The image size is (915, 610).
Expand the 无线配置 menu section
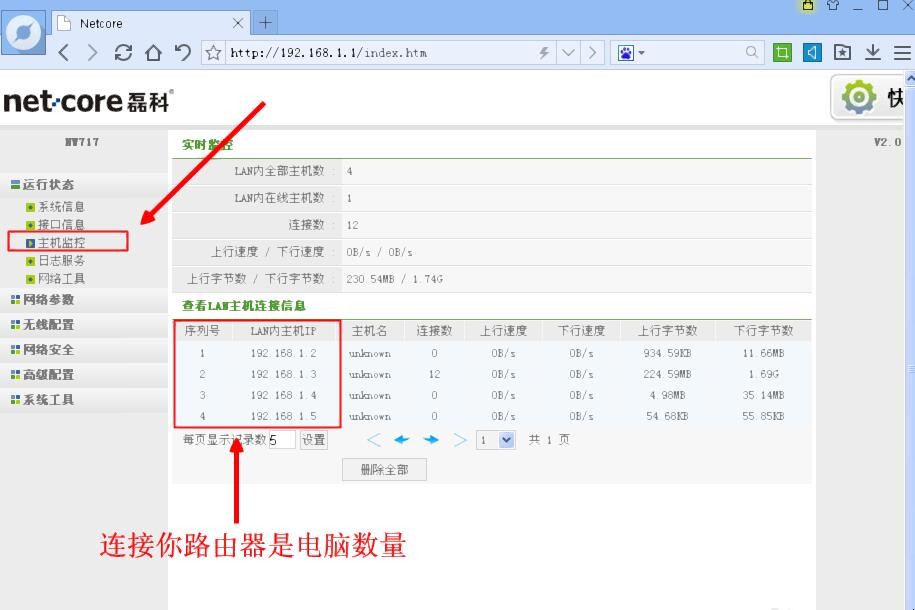pyautogui.click(x=48, y=325)
